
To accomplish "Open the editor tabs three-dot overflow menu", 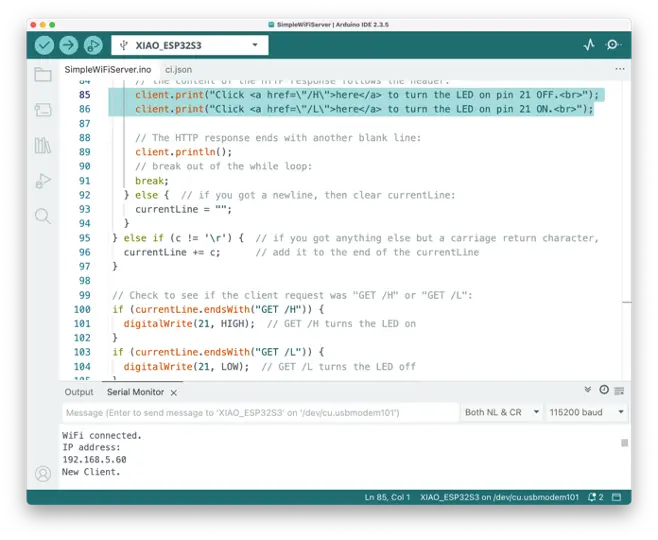I will [x=620, y=70].
